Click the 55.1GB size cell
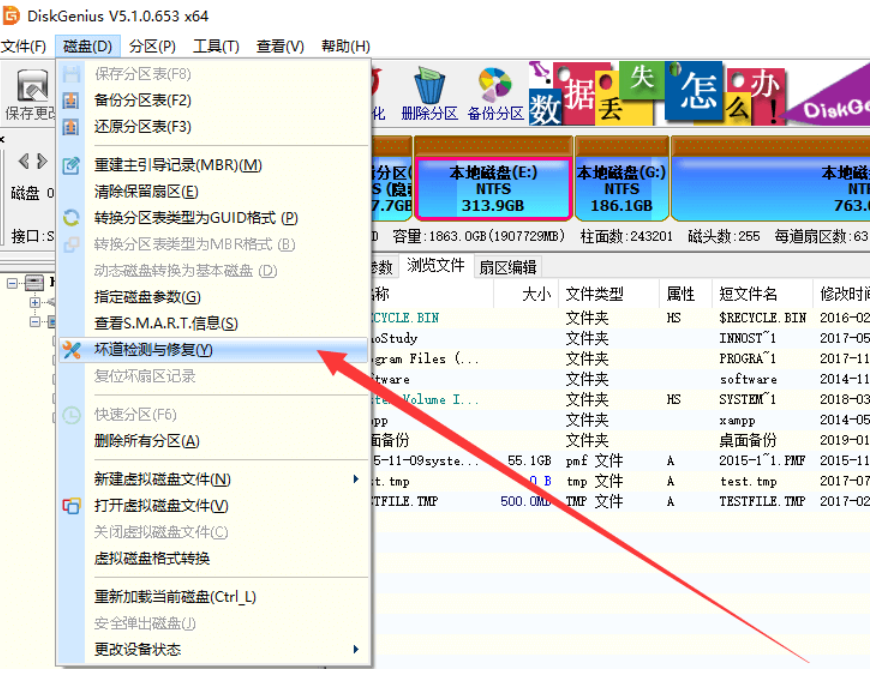This screenshot has width=870, height=678. click(529, 461)
